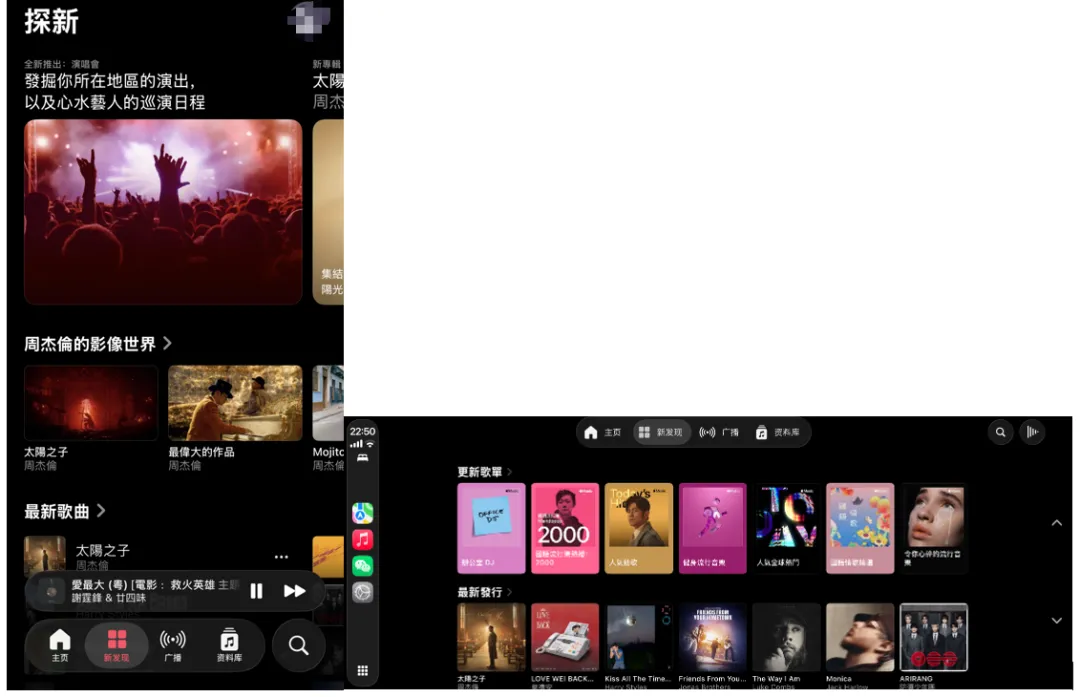Open Today's Hits 人氣新歌 playlist card
This screenshot has width=1080, height=697.
click(638, 528)
